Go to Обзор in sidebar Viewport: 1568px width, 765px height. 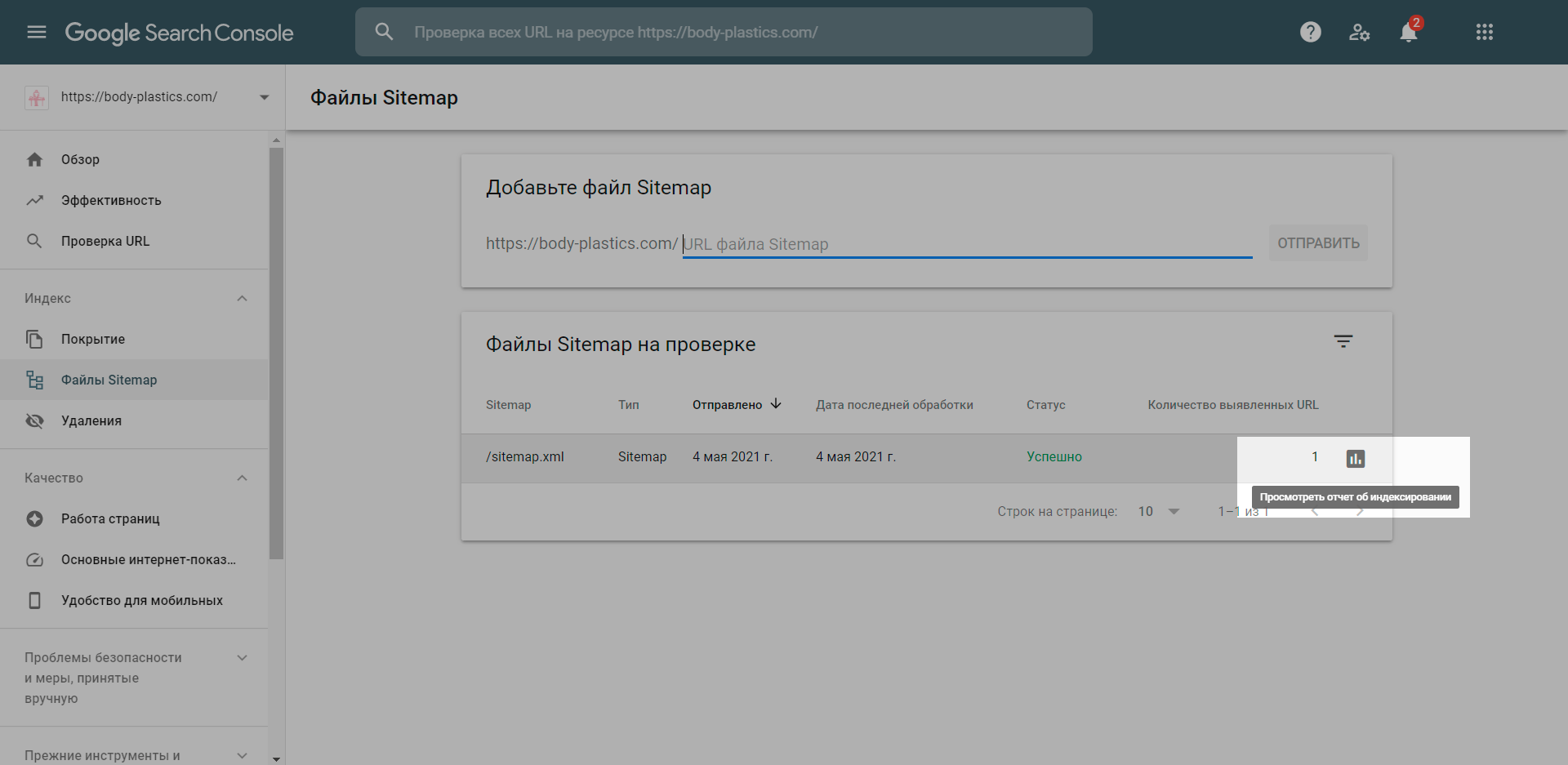point(80,160)
